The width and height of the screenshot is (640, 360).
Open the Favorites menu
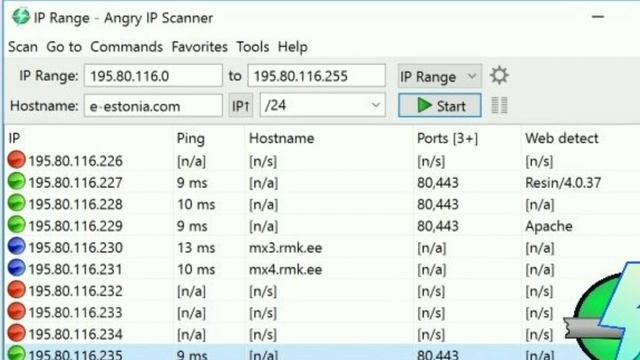pos(200,47)
